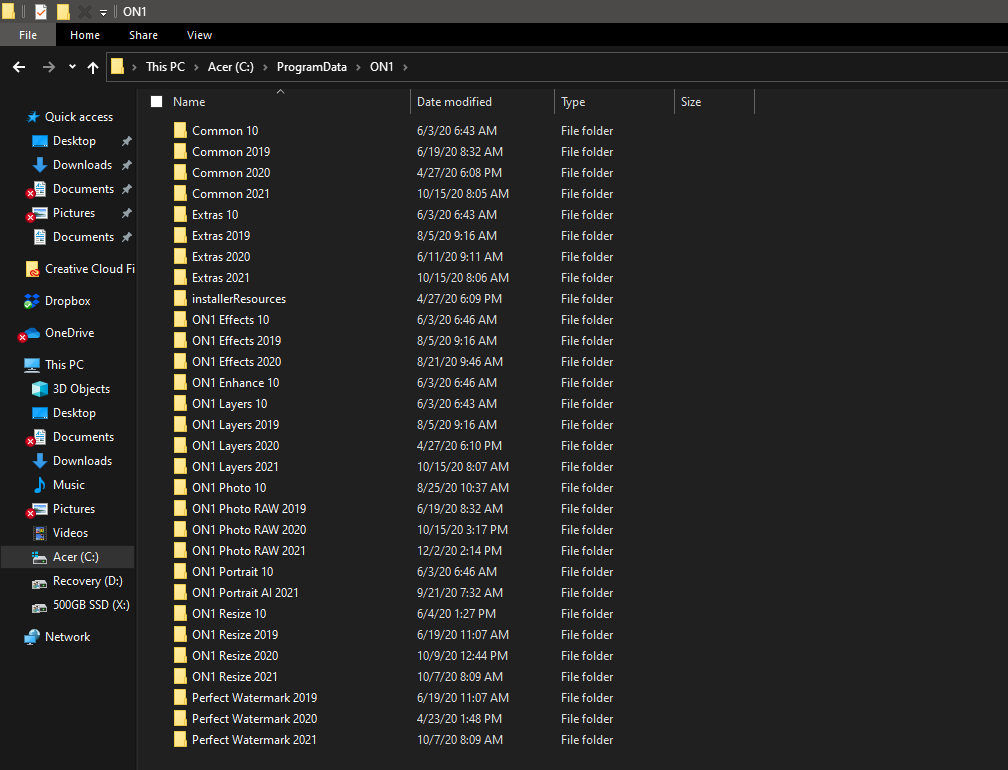
Task: Click the Network icon in navigation pane
Action: pyautogui.click(x=32, y=637)
